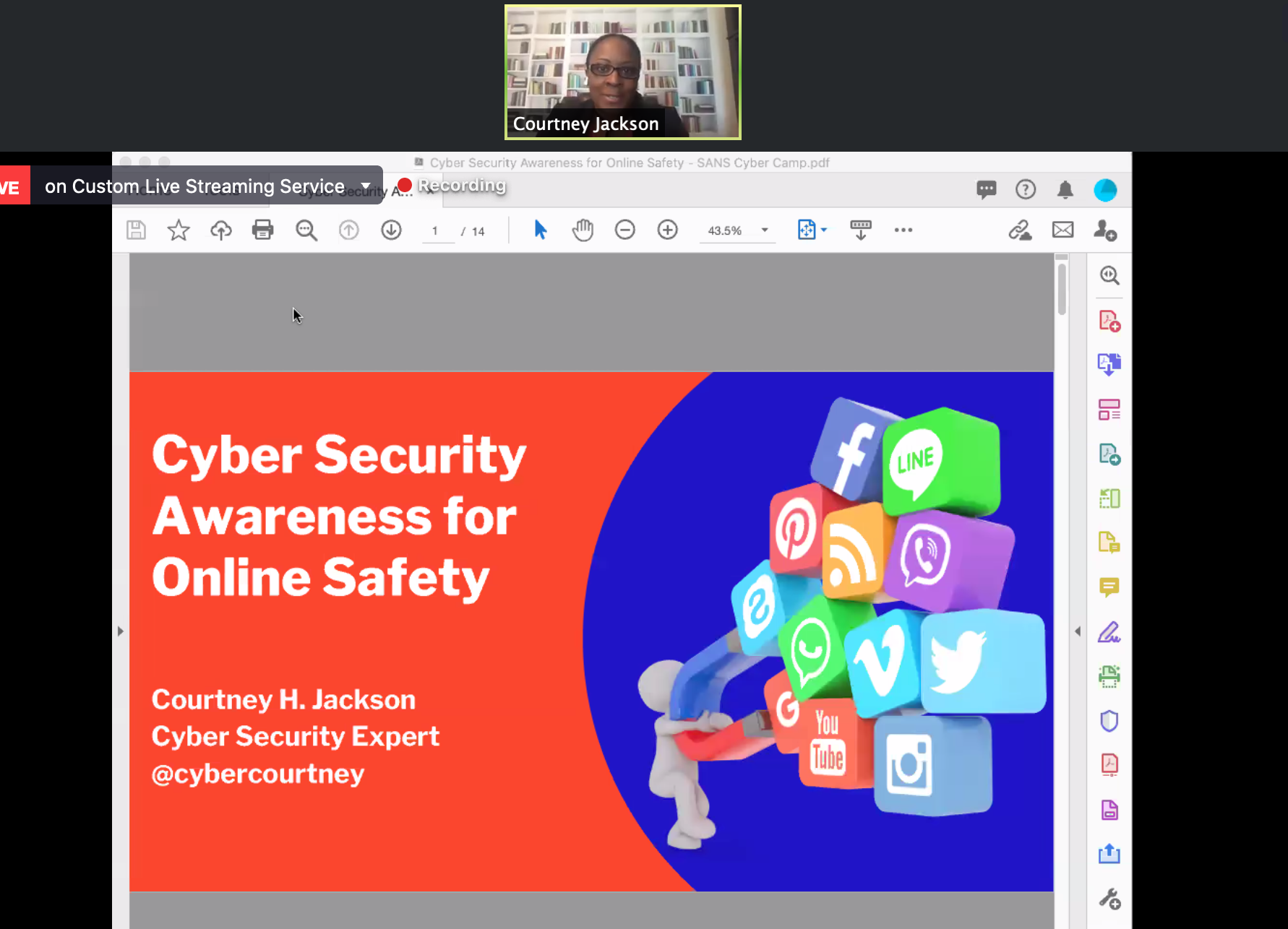Click the add person share icon
The height and width of the screenshot is (929, 1288).
(x=1105, y=230)
